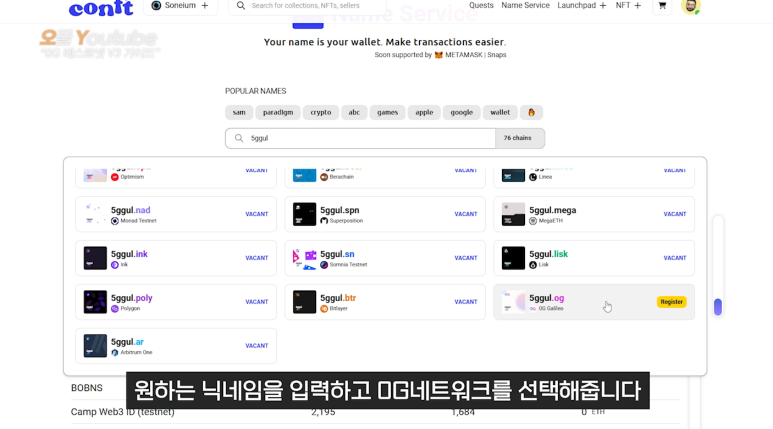Click VACANT on the 5ggul.mega card
Image resolution: width=773 pixels, height=429 pixels.
pos(675,214)
